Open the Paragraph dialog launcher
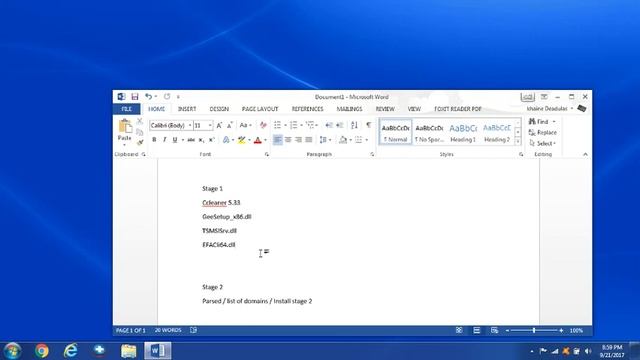Viewport: 640px width, 360px height. [x=372, y=154]
